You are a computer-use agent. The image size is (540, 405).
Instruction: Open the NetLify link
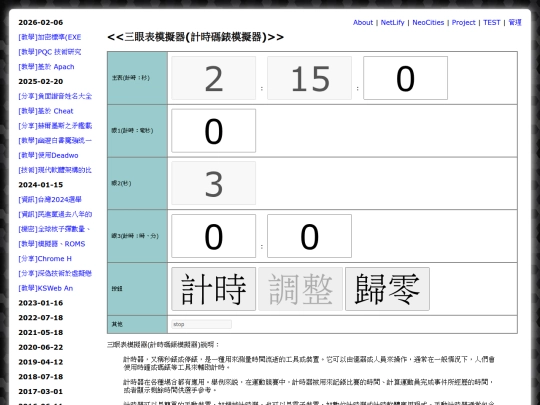point(392,22)
